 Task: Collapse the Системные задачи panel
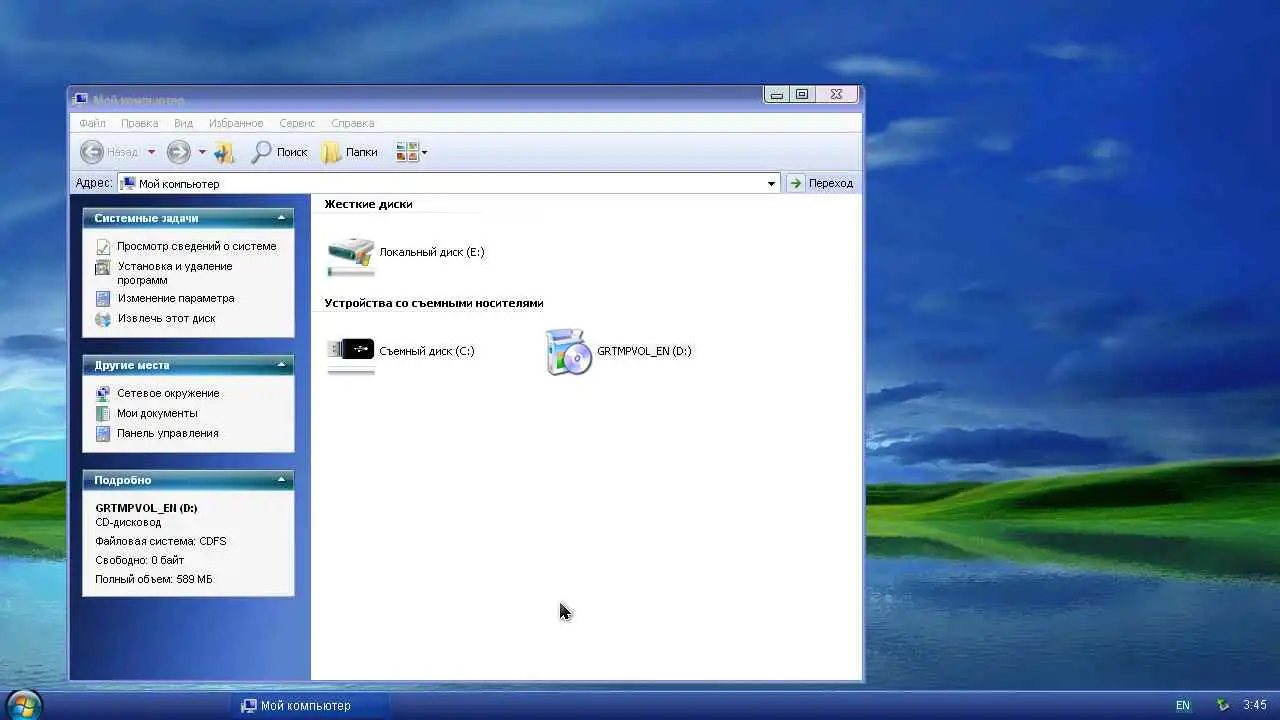pos(281,218)
